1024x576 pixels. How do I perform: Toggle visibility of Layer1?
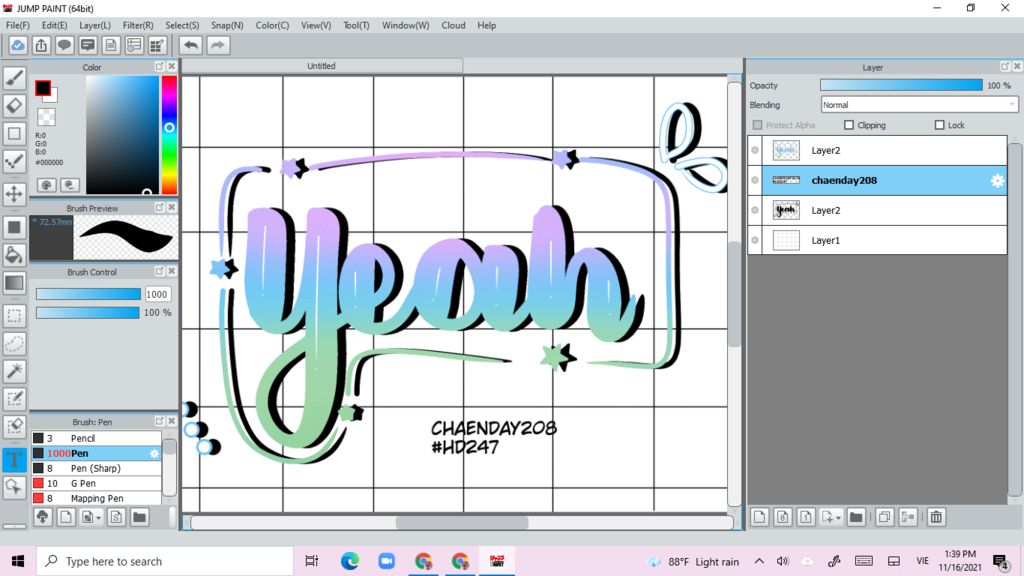[x=755, y=240]
